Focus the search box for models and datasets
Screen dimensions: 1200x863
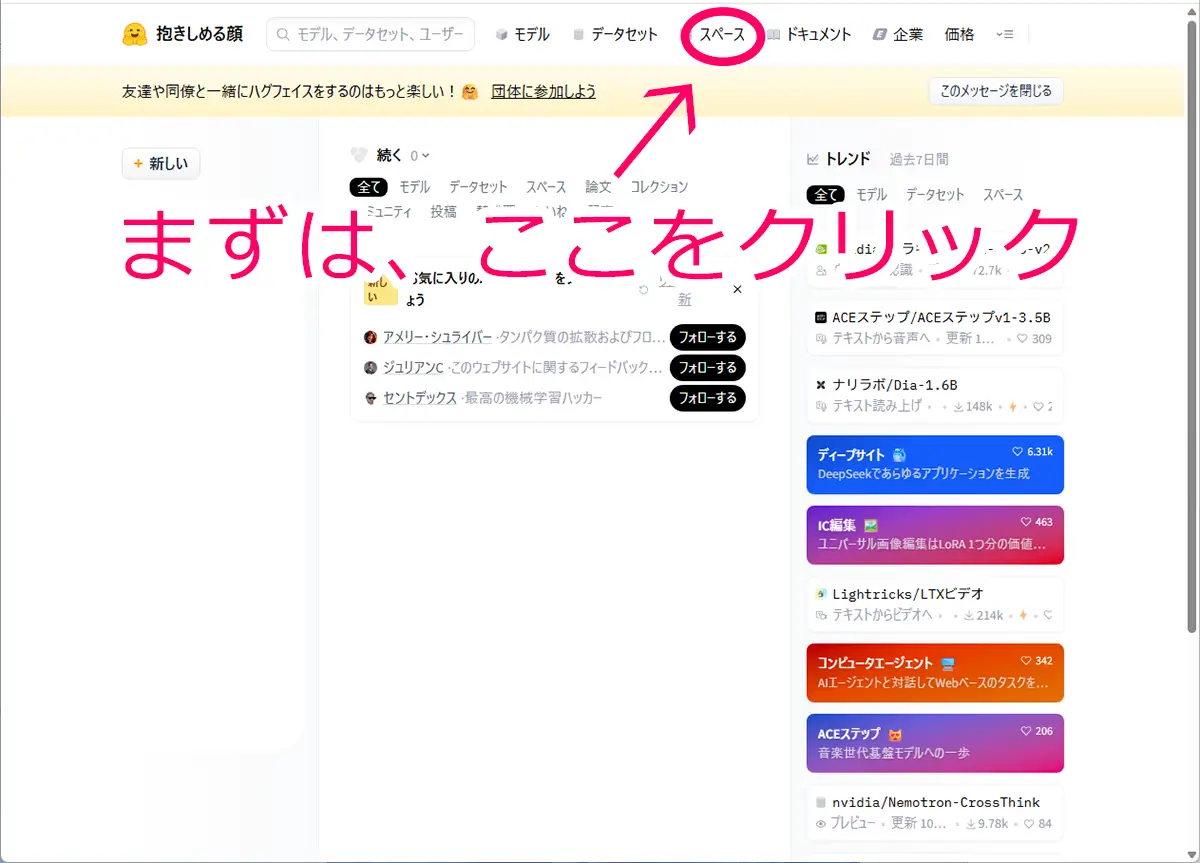pos(370,34)
